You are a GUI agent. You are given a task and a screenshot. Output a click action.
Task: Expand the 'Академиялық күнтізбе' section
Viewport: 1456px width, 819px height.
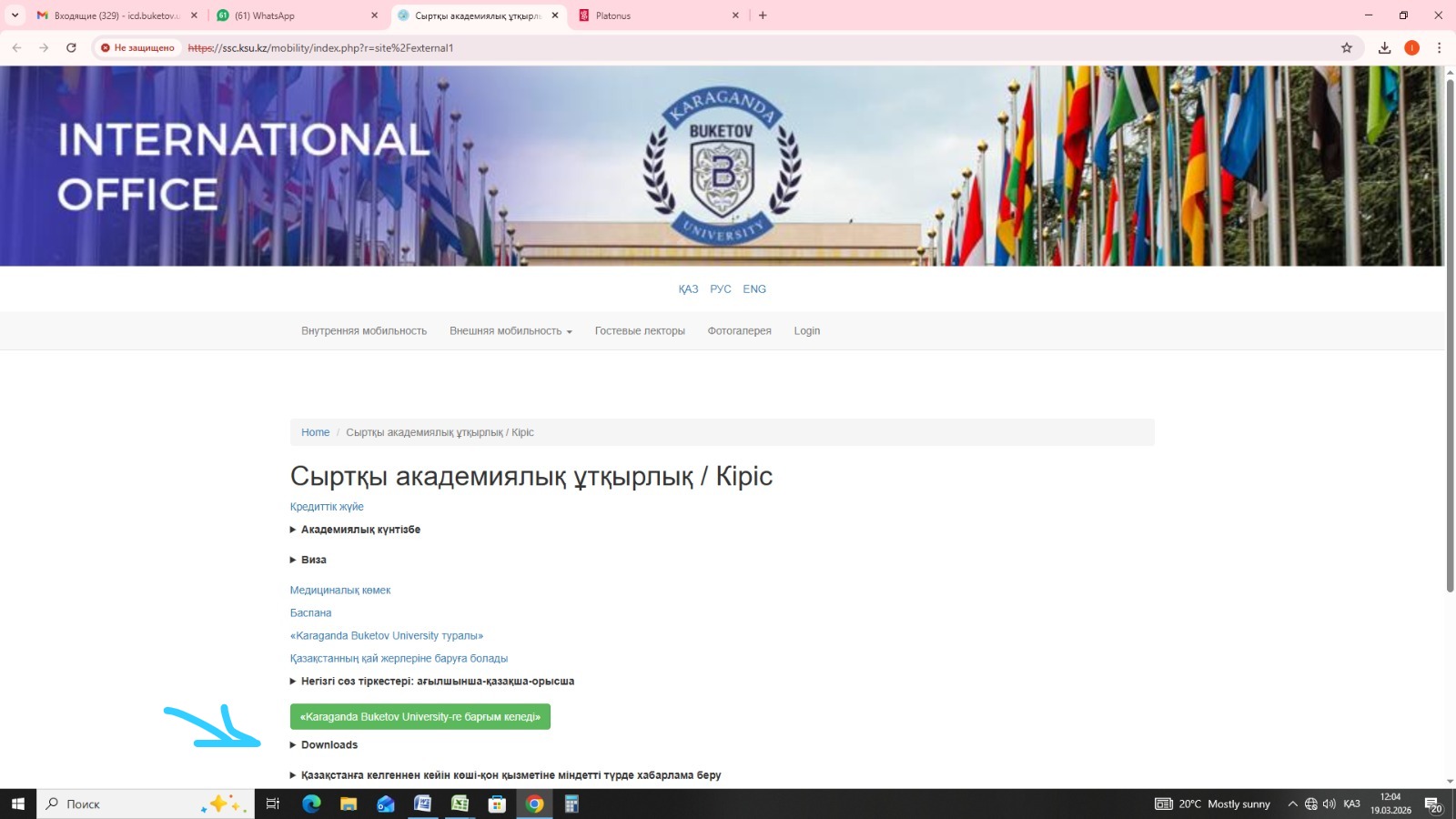[x=359, y=530]
